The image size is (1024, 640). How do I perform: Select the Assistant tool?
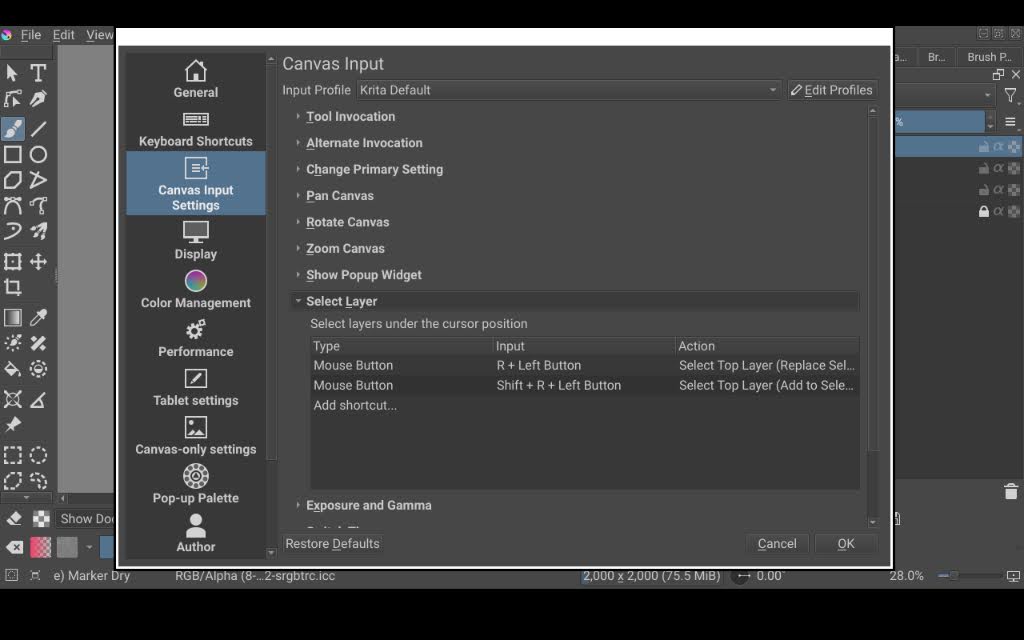click(12, 399)
